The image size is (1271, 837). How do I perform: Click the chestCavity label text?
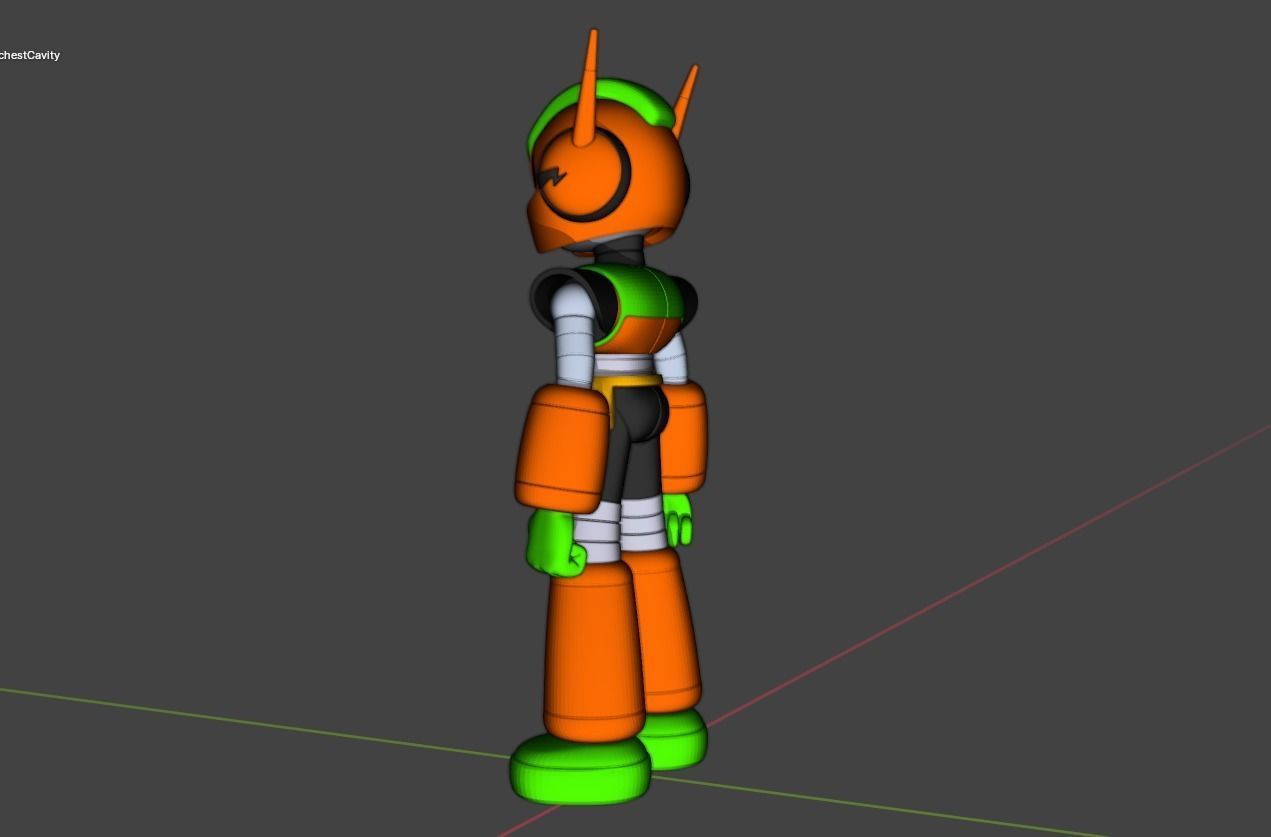pos(29,55)
